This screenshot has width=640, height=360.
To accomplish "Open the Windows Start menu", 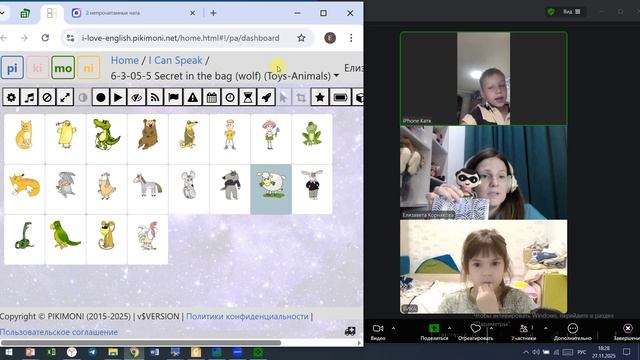I will click(9, 352).
